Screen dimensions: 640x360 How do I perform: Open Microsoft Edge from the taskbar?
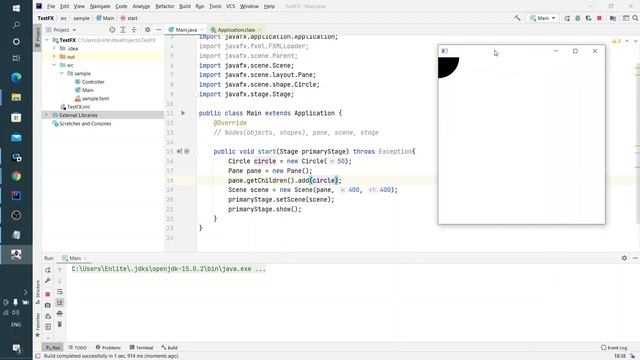point(16,77)
